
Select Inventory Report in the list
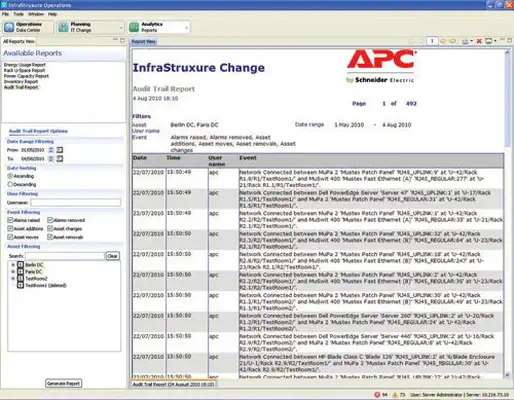21,82
